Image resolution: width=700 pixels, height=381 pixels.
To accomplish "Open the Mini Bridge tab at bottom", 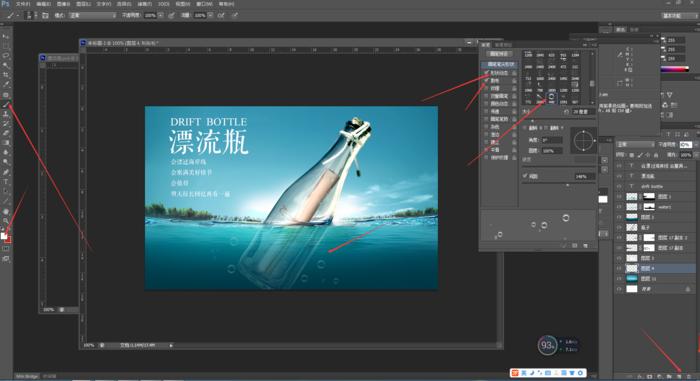I will [27, 377].
